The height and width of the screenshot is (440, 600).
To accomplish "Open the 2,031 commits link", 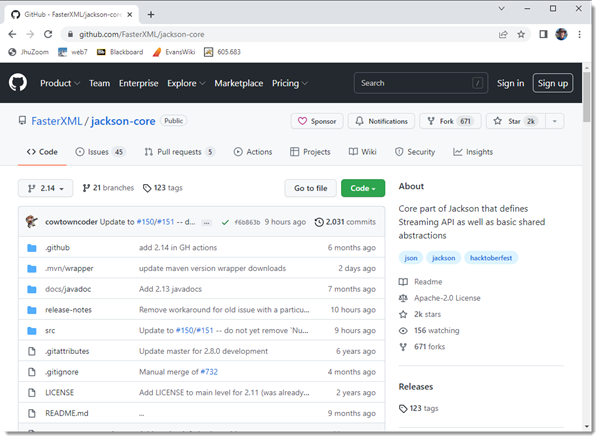I will (x=345, y=222).
